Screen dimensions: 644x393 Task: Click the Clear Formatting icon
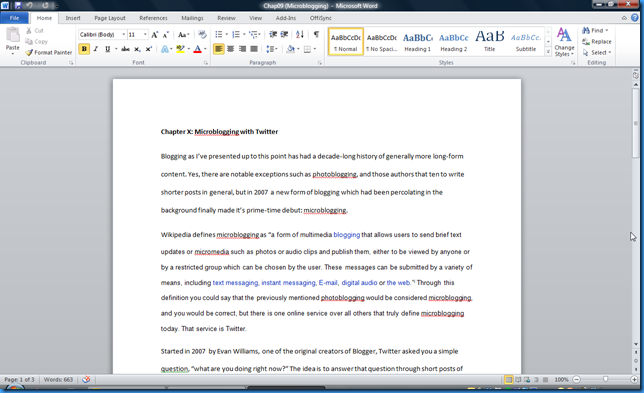pyautogui.click(x=202, y=34)
